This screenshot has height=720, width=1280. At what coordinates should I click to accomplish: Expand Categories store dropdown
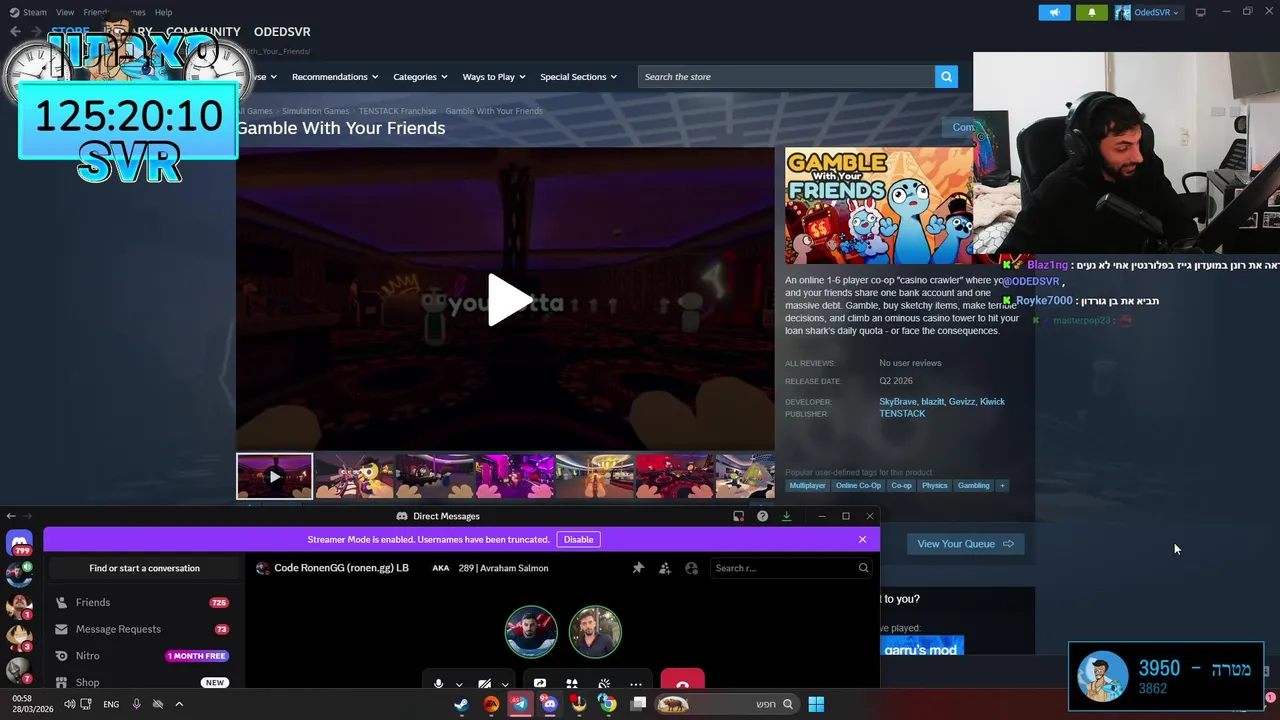click(420, 77)
